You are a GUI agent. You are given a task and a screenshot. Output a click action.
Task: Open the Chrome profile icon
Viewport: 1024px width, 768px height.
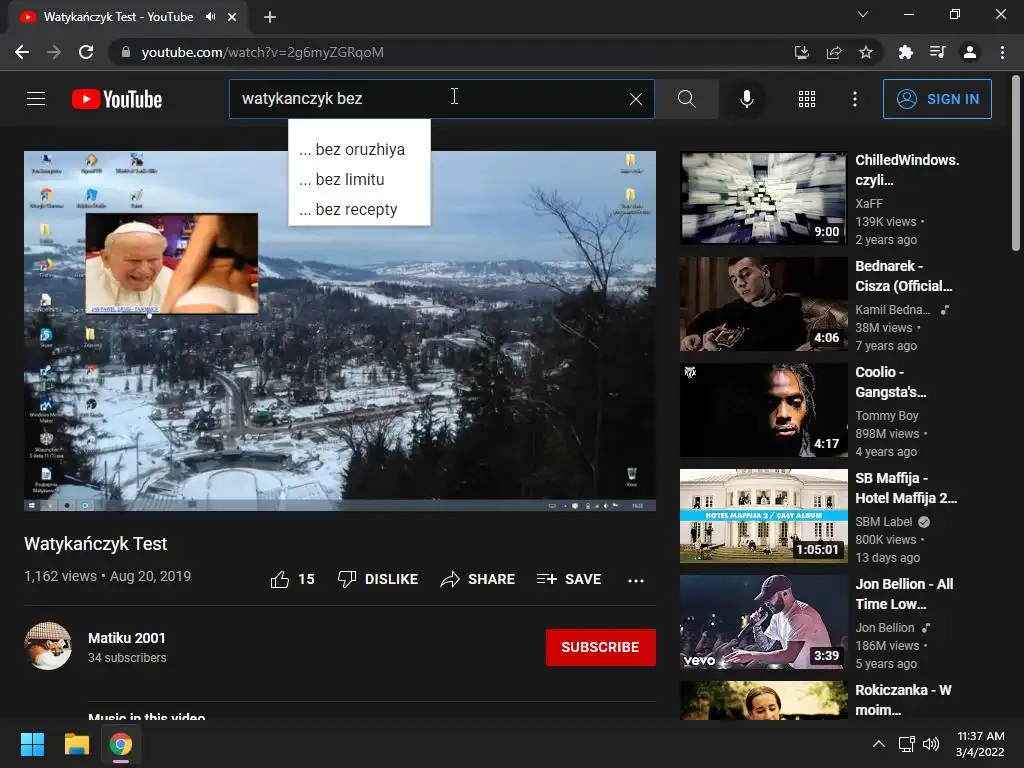[x=970, y=52]
